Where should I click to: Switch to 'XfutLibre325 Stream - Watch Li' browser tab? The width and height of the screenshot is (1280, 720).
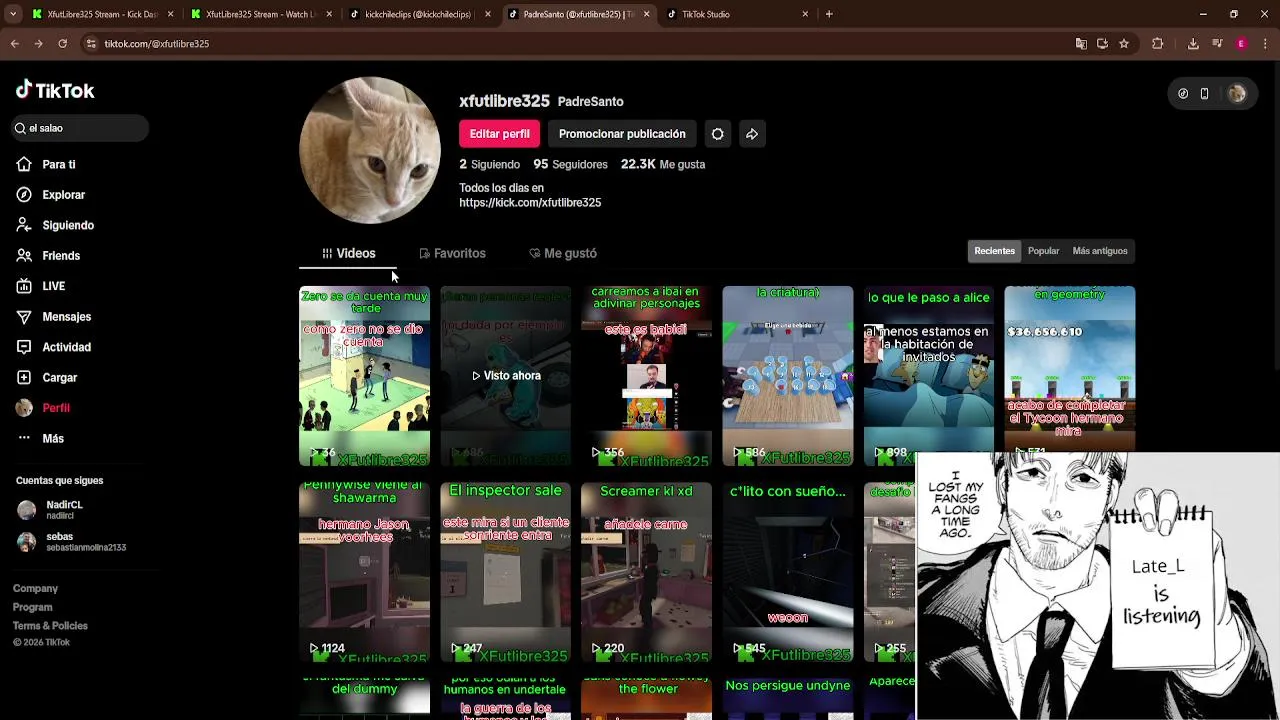[x=260, y=14]
